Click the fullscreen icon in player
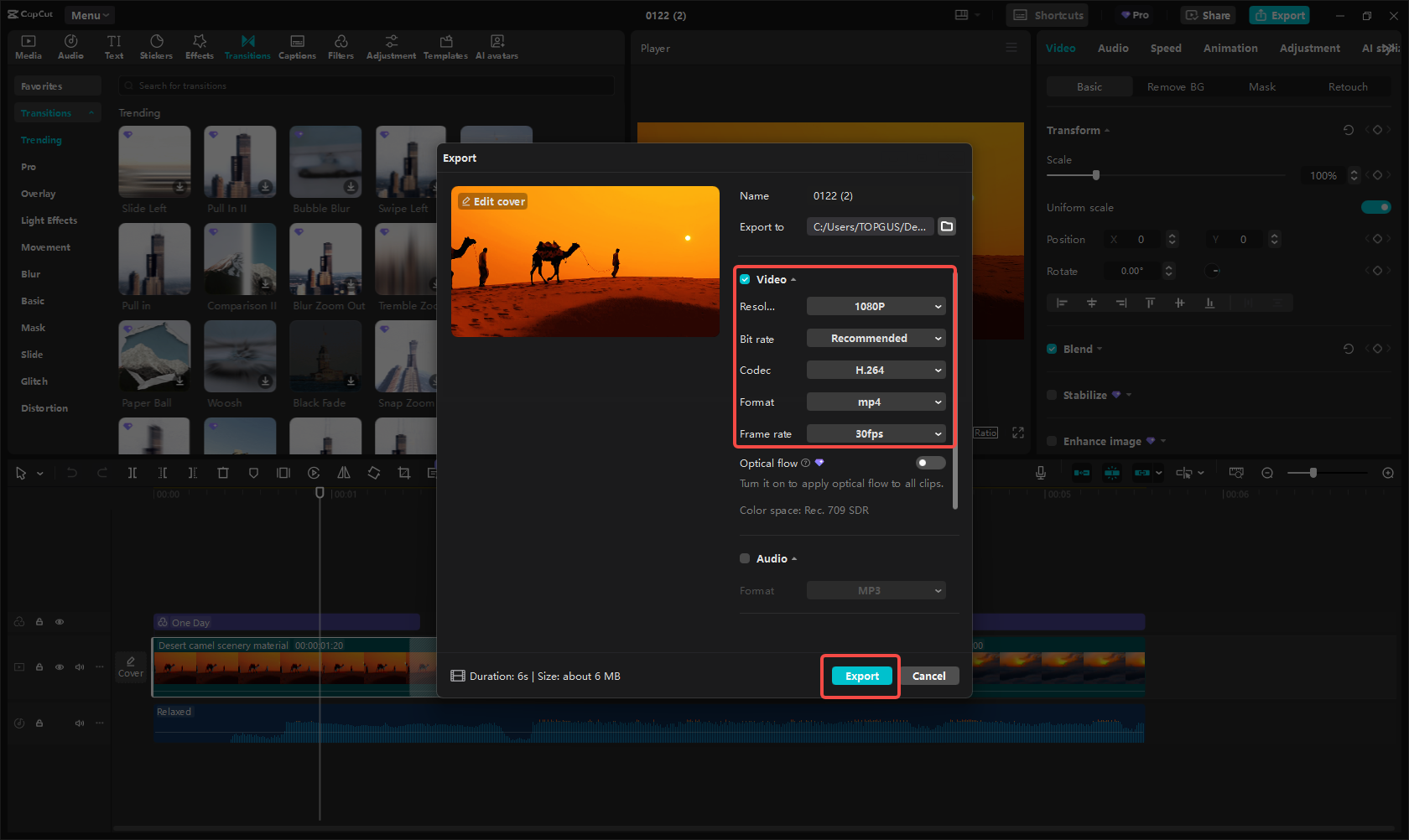The height and width of the screenshot is (840, 1409). (x=1018, y=433)
